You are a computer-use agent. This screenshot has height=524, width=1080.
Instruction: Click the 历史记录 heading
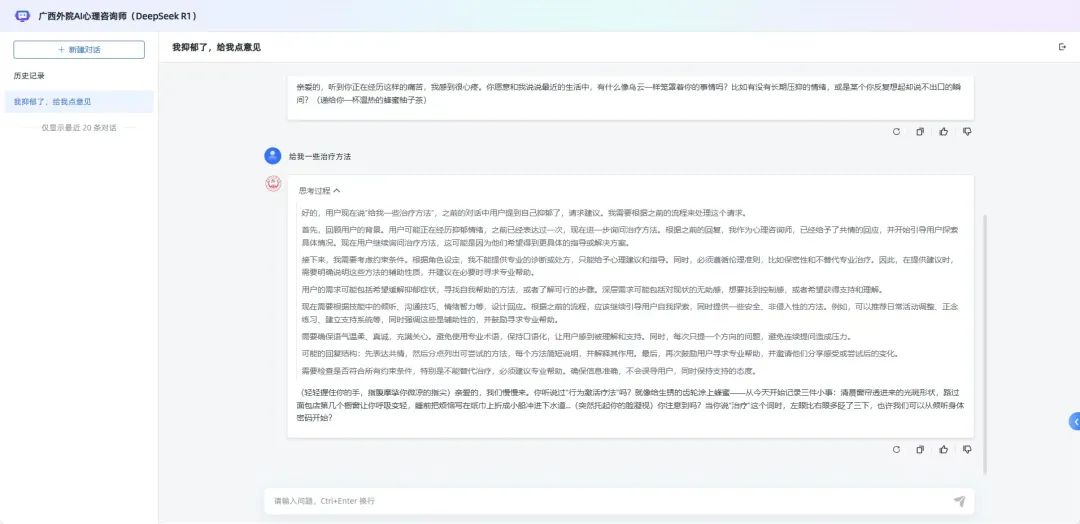pos(29,76)
